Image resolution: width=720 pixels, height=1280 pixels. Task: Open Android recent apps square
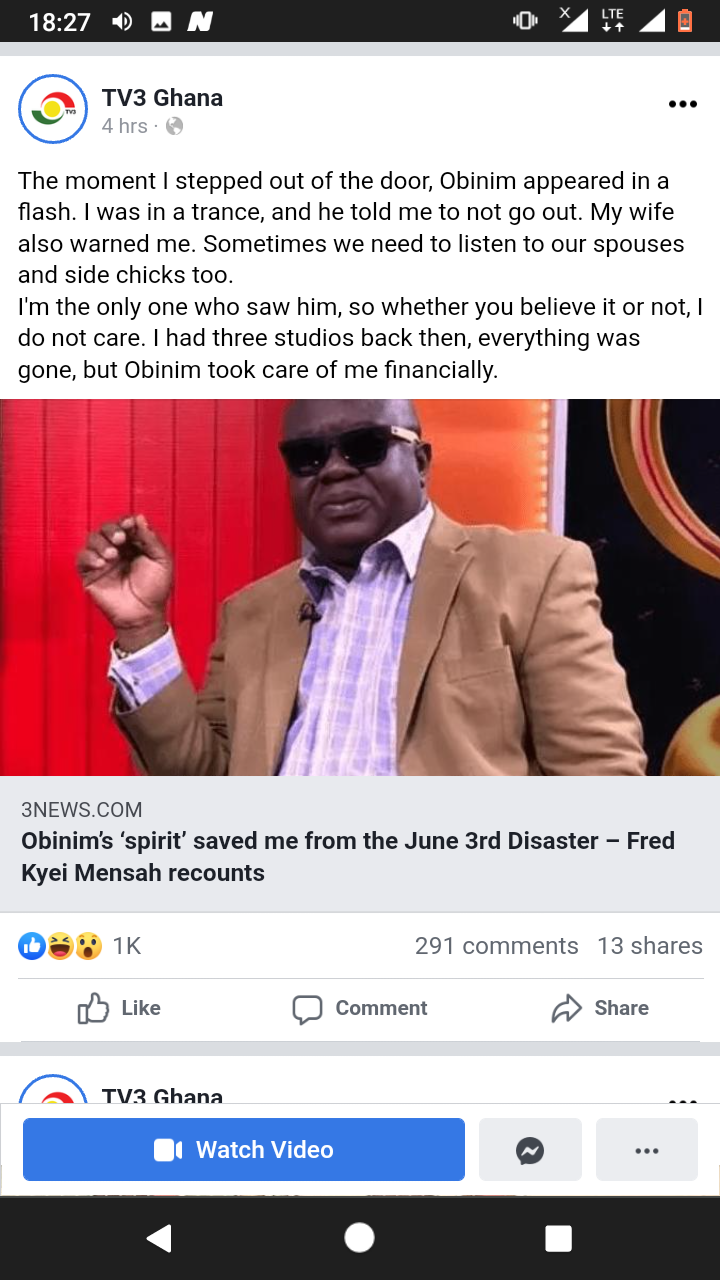[x=558, y=1238]
